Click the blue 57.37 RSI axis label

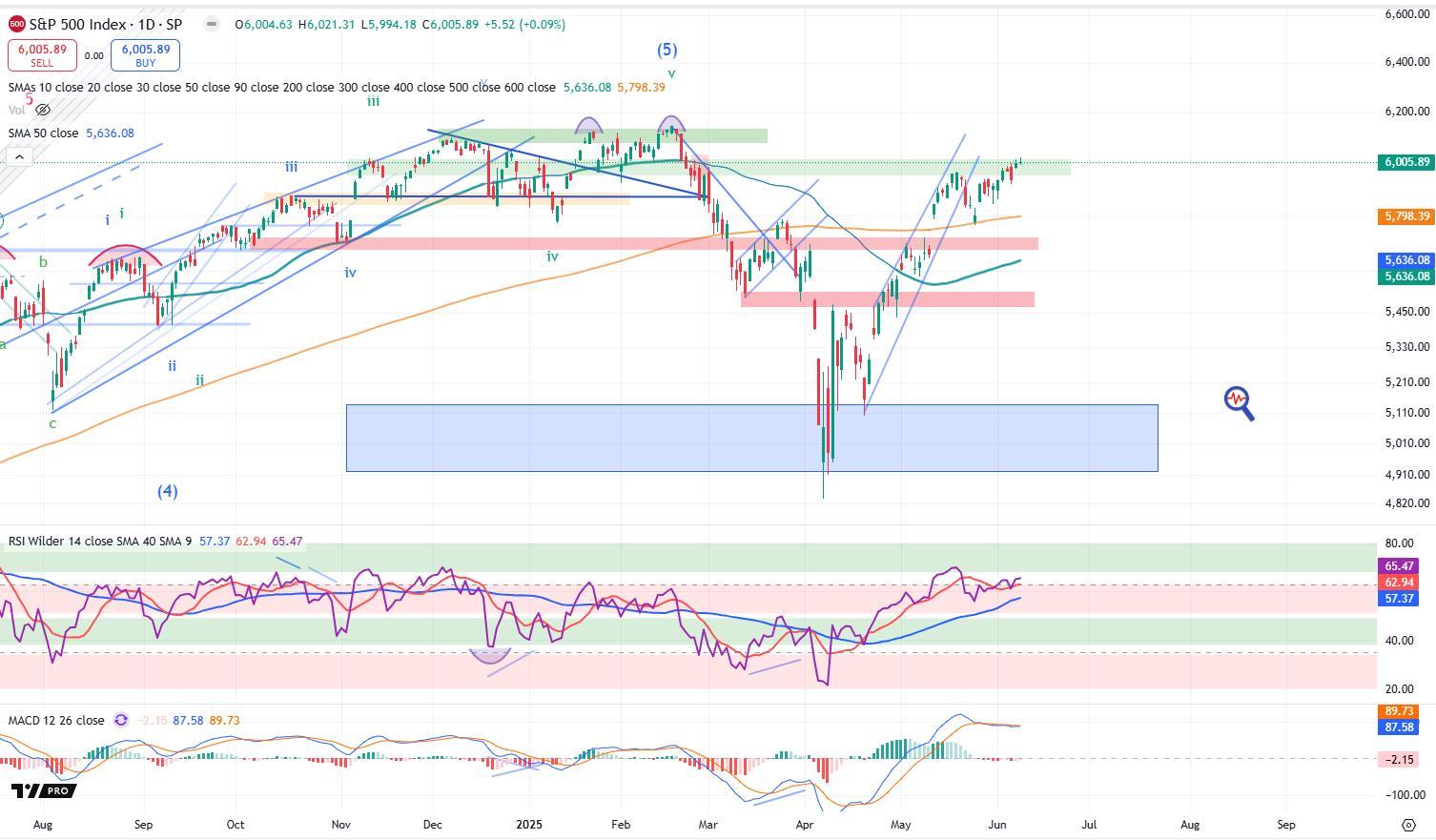pos(1399,598)
